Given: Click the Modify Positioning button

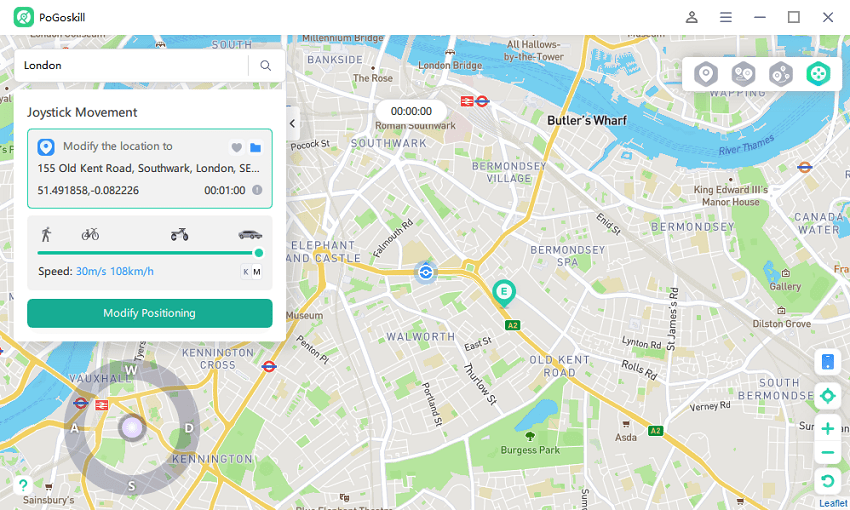Looking at the screenshot, I should click(x=150, y=313).
